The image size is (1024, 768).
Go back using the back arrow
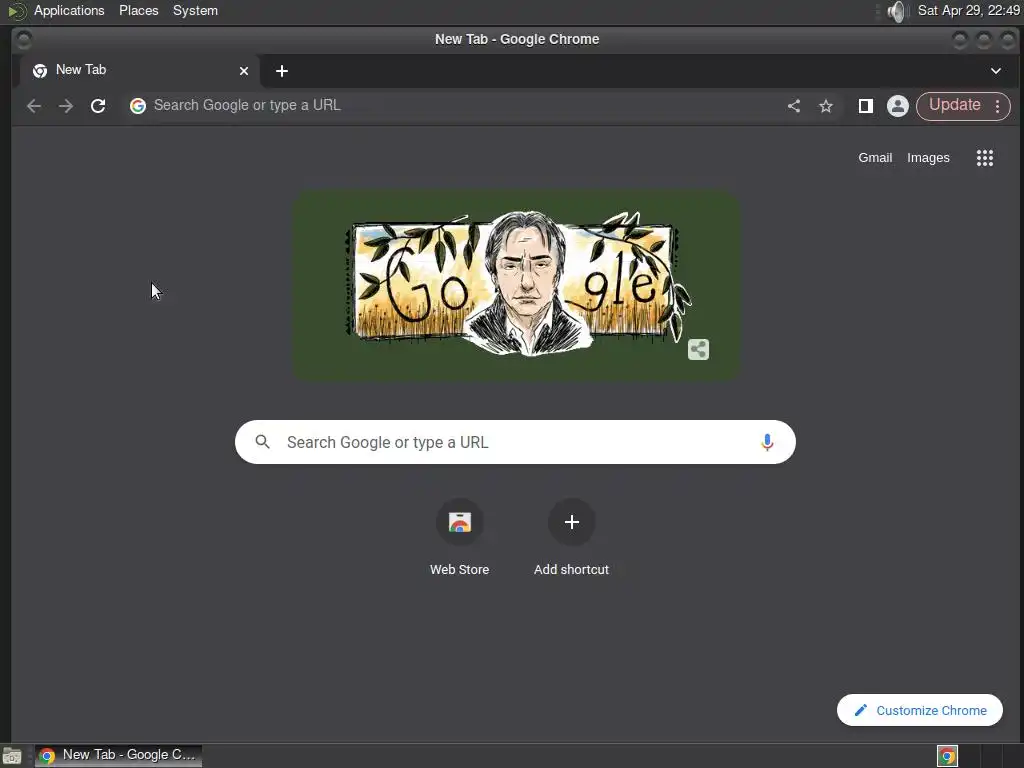(34, 106)
